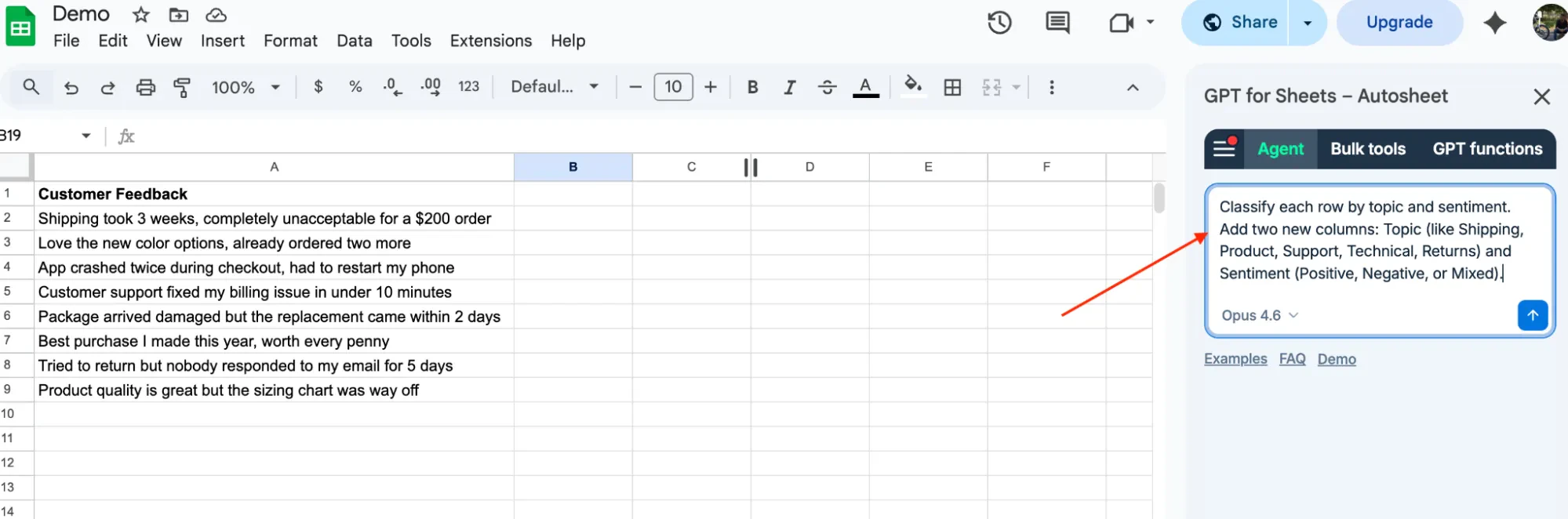This screenshot has width=1568, height=519.
Task: Star the Demo spreadsheet
Action: [x=141, y=15]
